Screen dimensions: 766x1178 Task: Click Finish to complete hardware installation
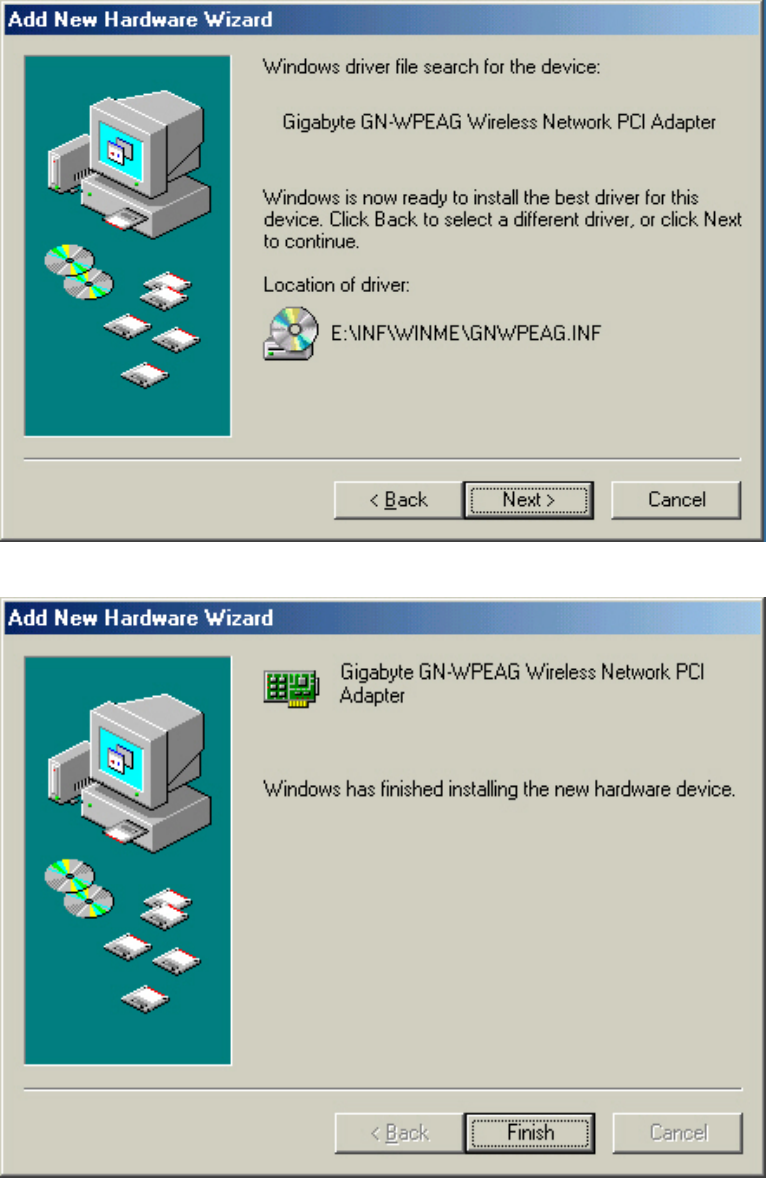[x=530, y=1133]
